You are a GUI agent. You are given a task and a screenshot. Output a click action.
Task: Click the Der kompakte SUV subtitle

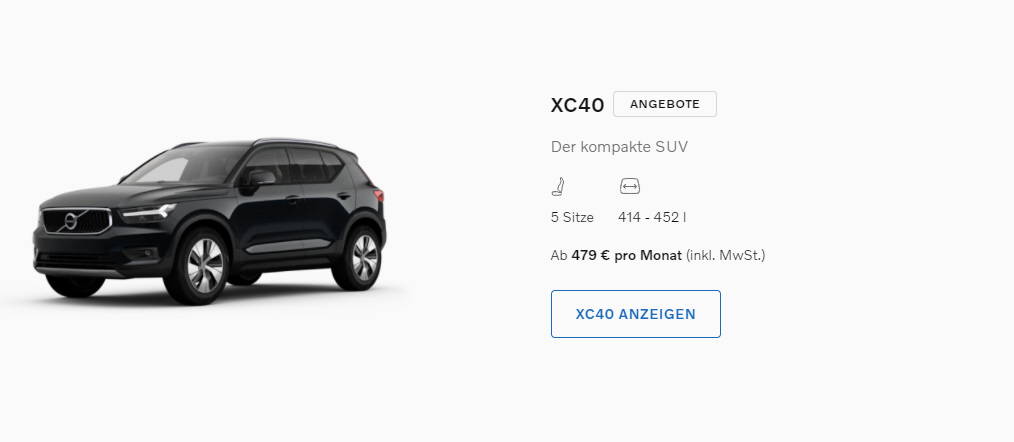620,147
